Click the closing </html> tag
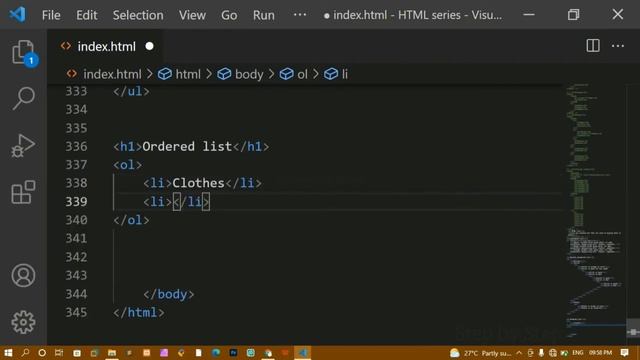 pyautogui.click(x=139, y=313)
